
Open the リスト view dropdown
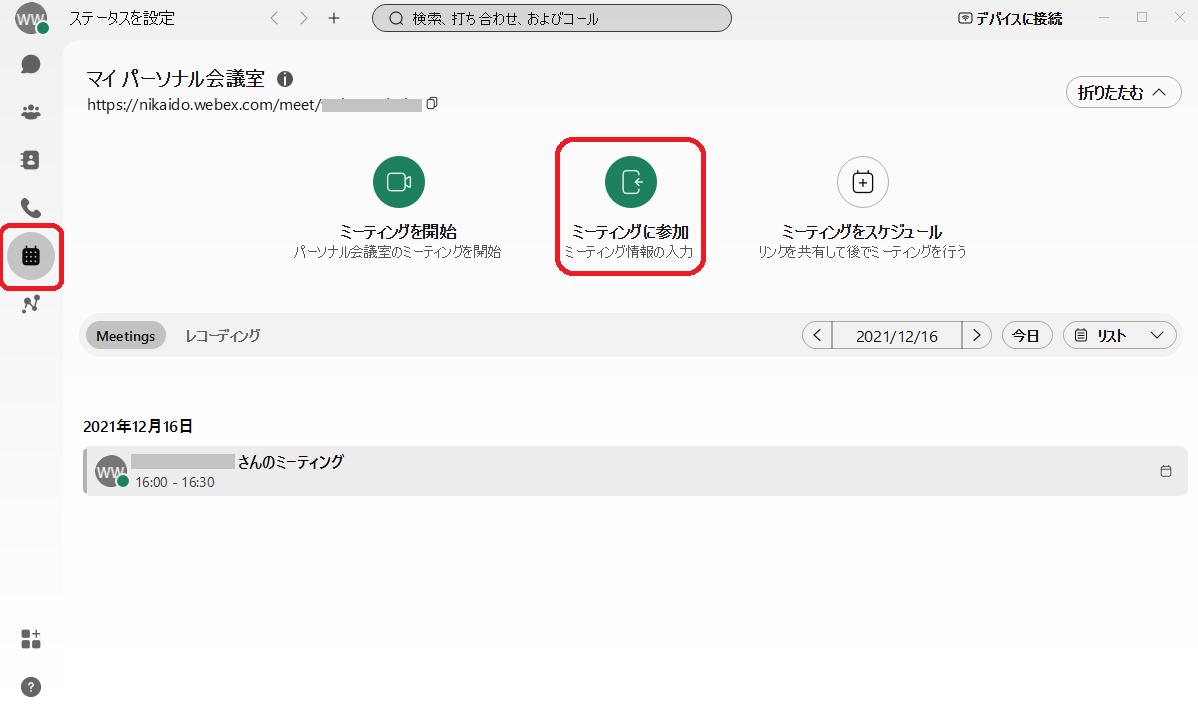point(1119,335)
